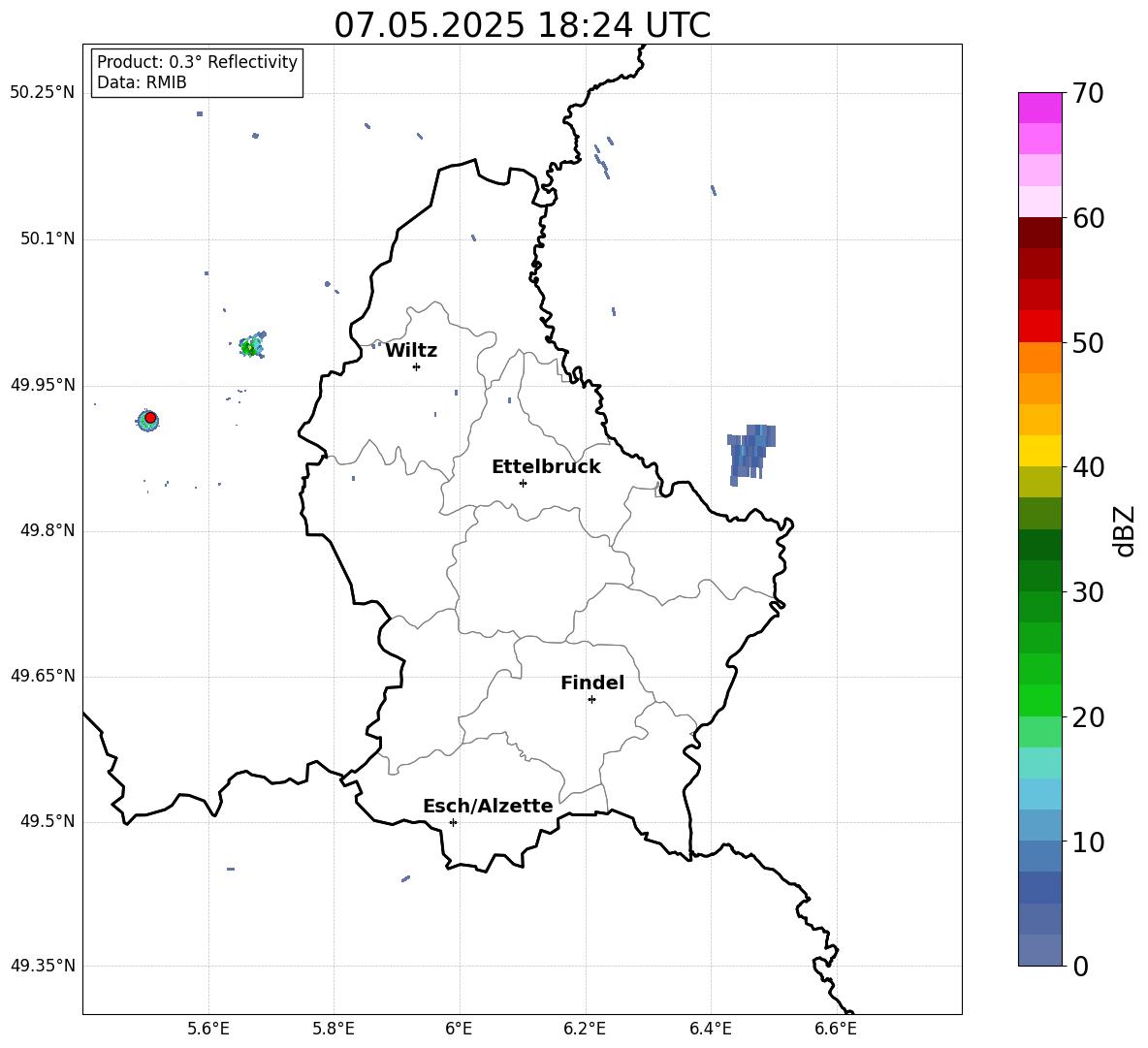Pick the bright green swatch just above 20 dBZ

click(1040, 700)
